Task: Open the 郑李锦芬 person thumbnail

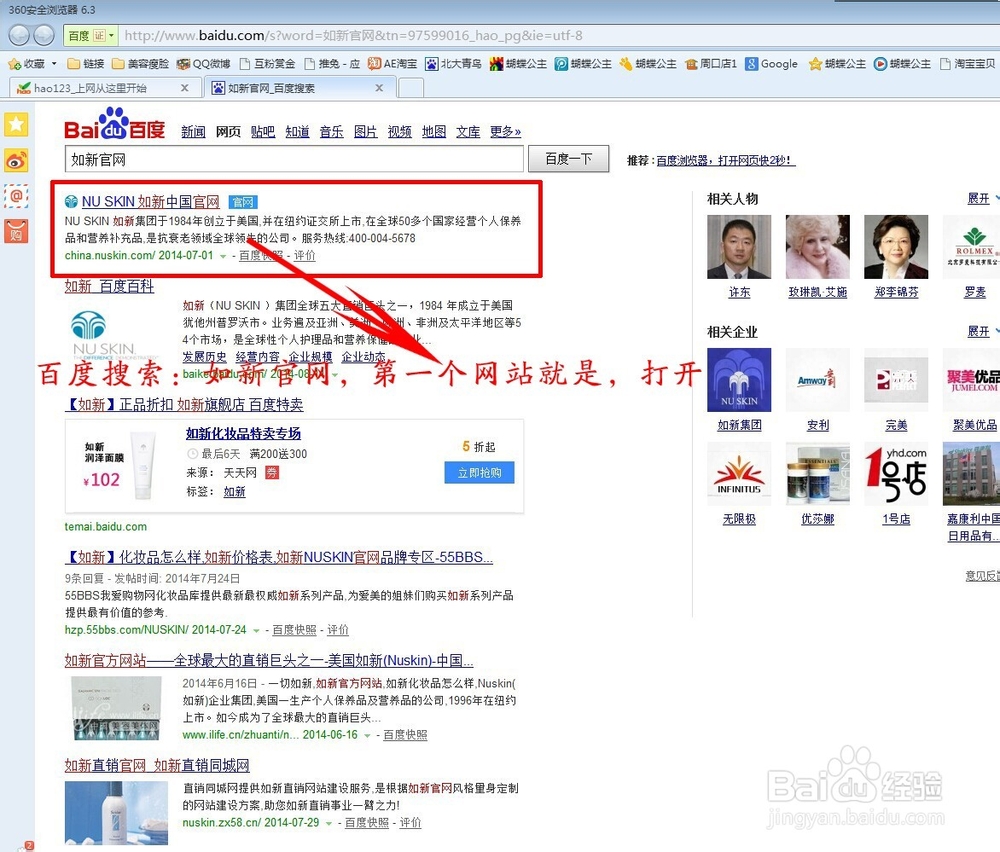Action: point(896,247)
